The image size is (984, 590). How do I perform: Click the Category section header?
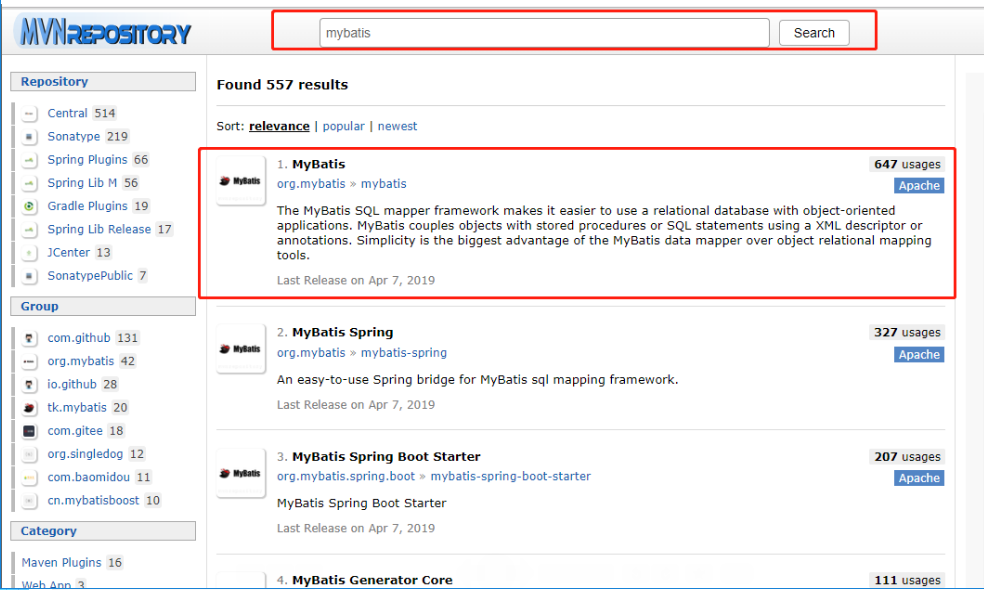pyautogui.click(x=103, y=531)
